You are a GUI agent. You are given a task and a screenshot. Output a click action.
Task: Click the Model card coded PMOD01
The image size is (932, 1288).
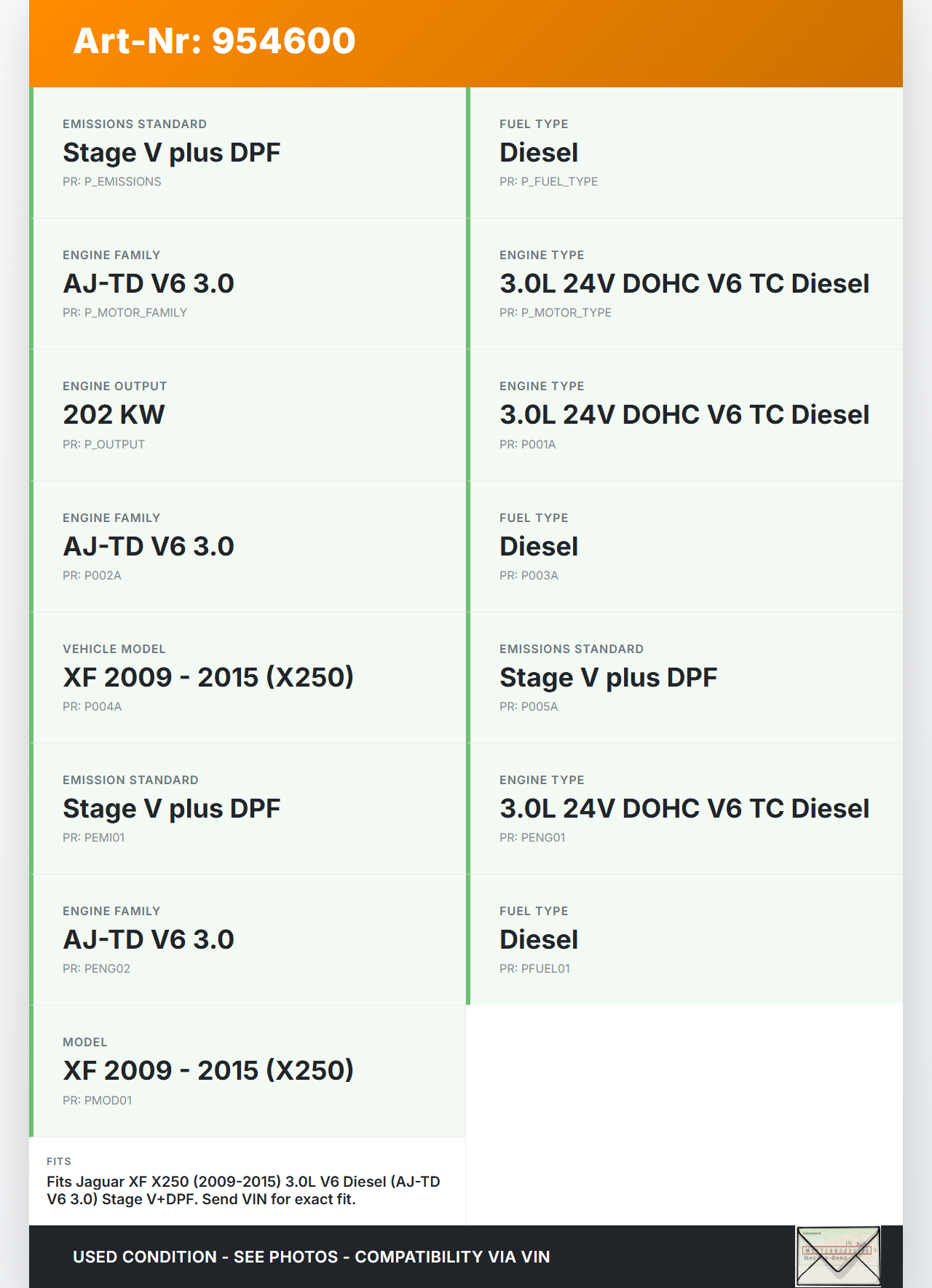point(248,1070)
